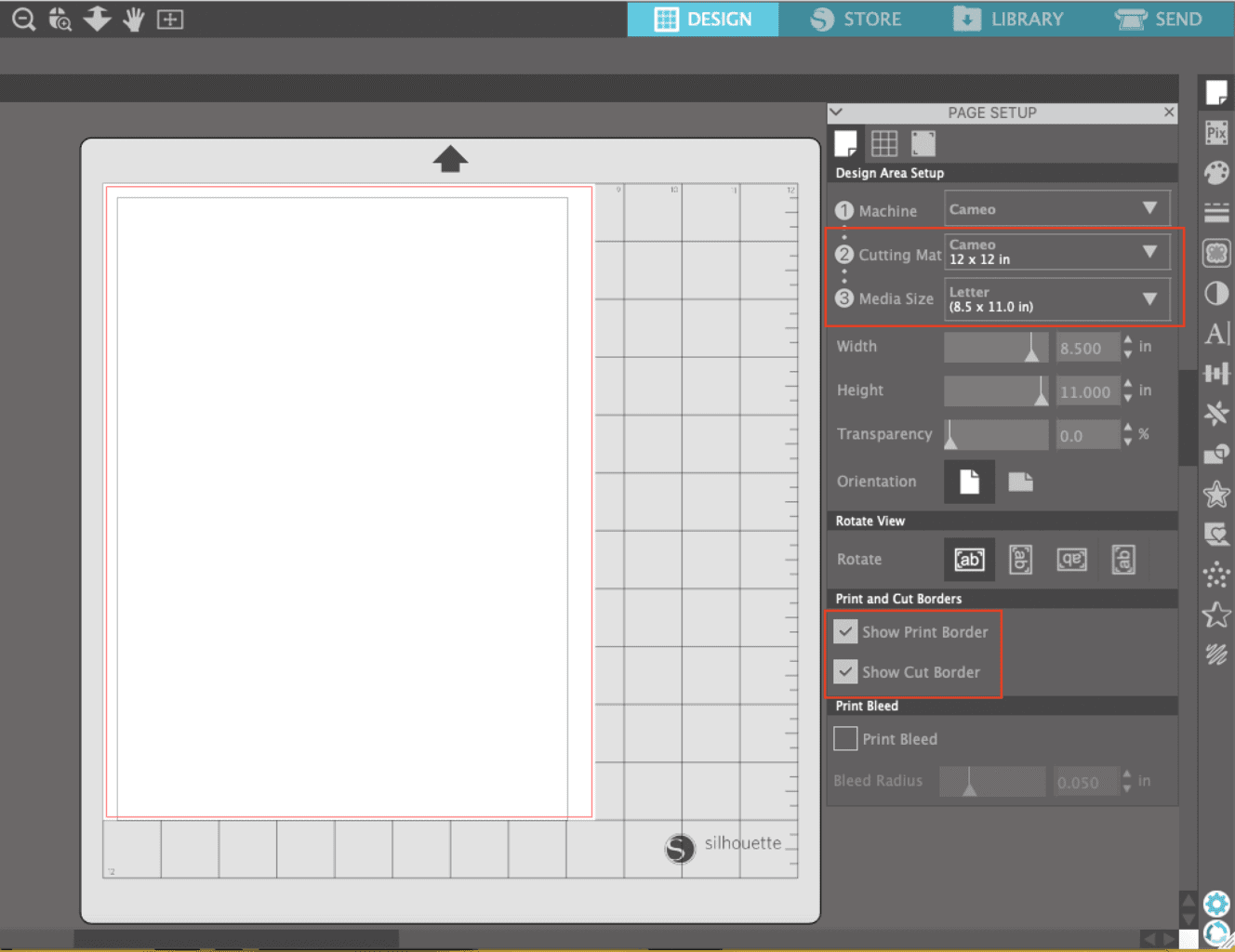Choose landscape orientation
Viewport: 1235px width, 952px height.
pos(1021,482)
